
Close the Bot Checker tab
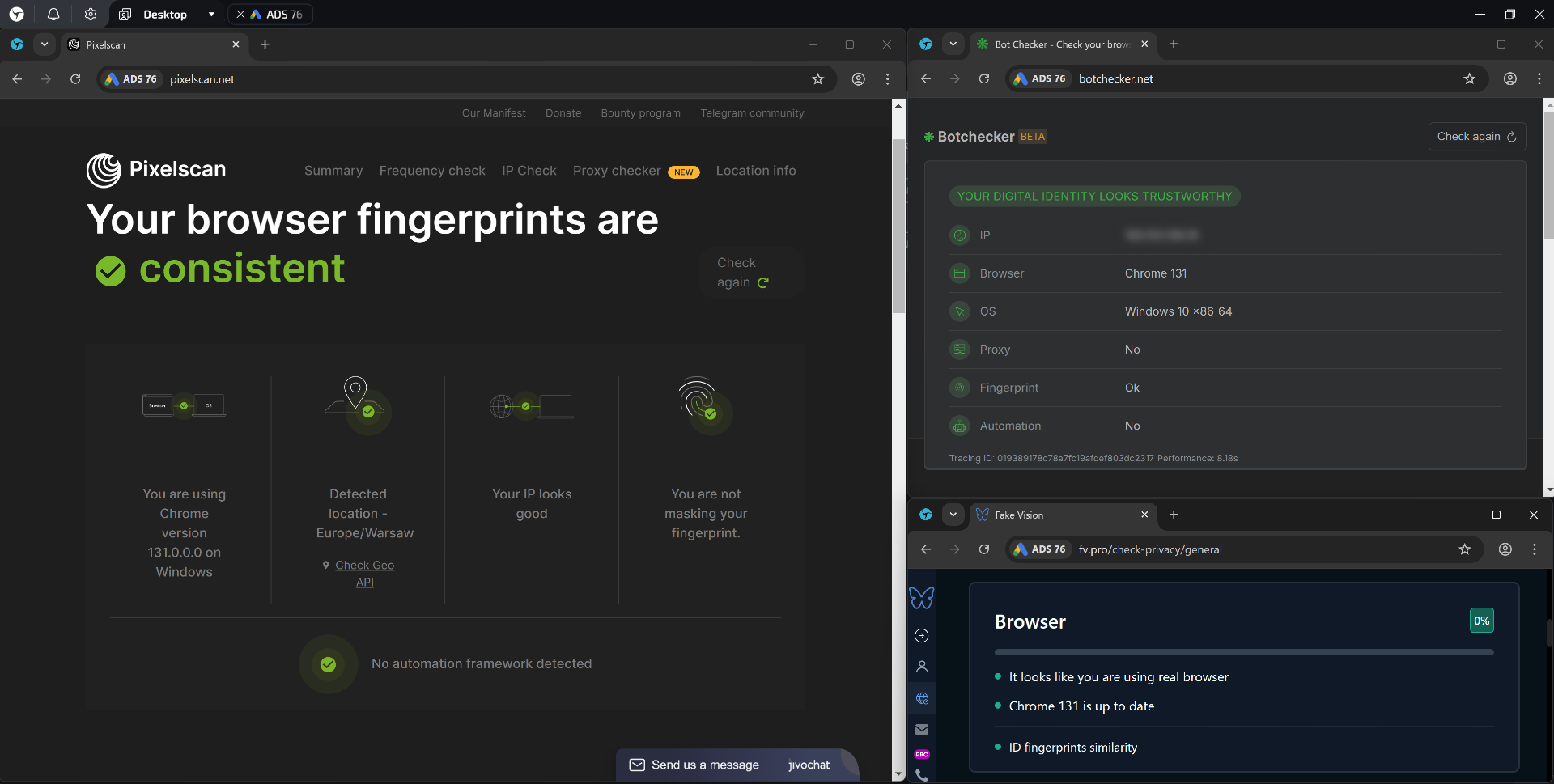coord(1144,44)
